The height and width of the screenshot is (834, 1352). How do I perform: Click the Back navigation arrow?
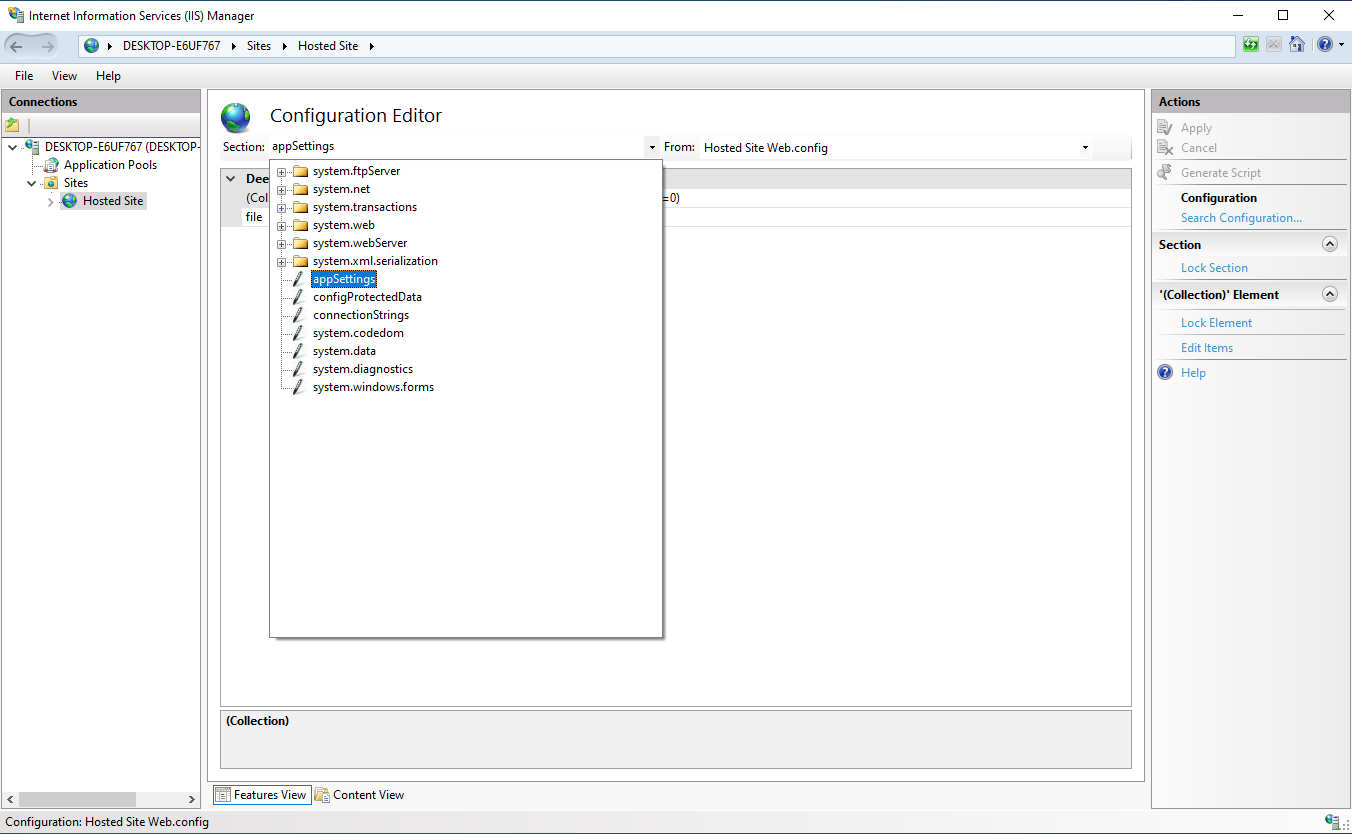[x=17, y=45]
